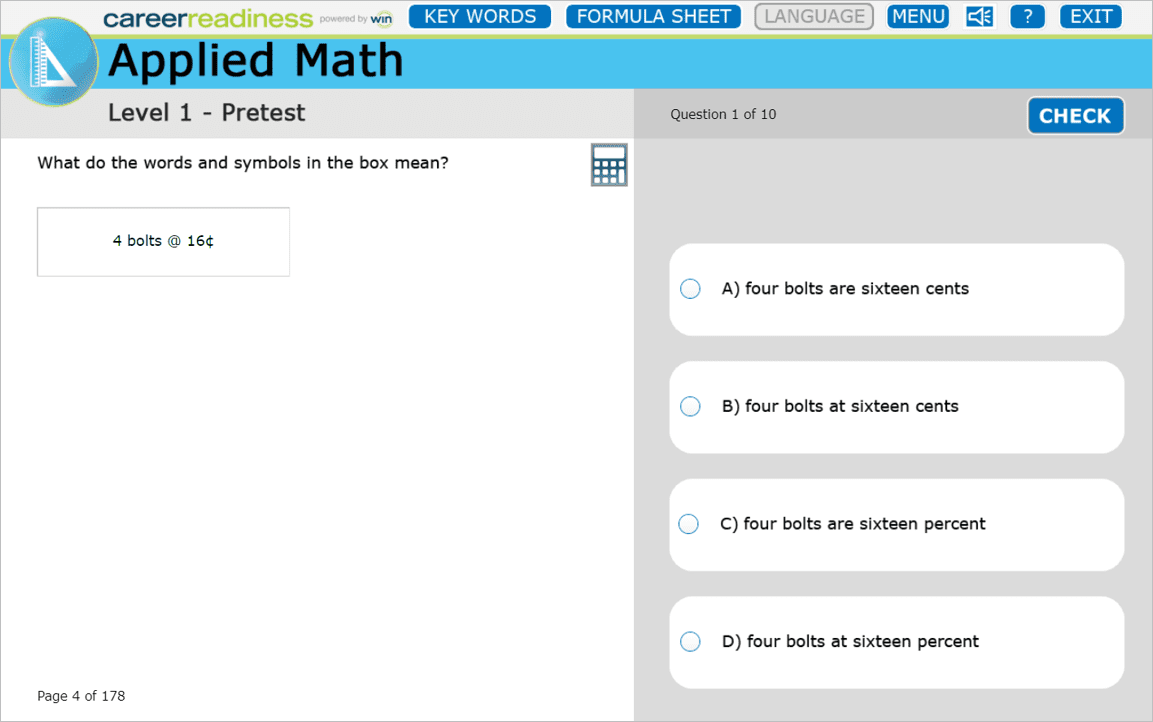Click the Page 4 of 178 text
This screenshot has width=1153, height=722.
coord(81,696)
